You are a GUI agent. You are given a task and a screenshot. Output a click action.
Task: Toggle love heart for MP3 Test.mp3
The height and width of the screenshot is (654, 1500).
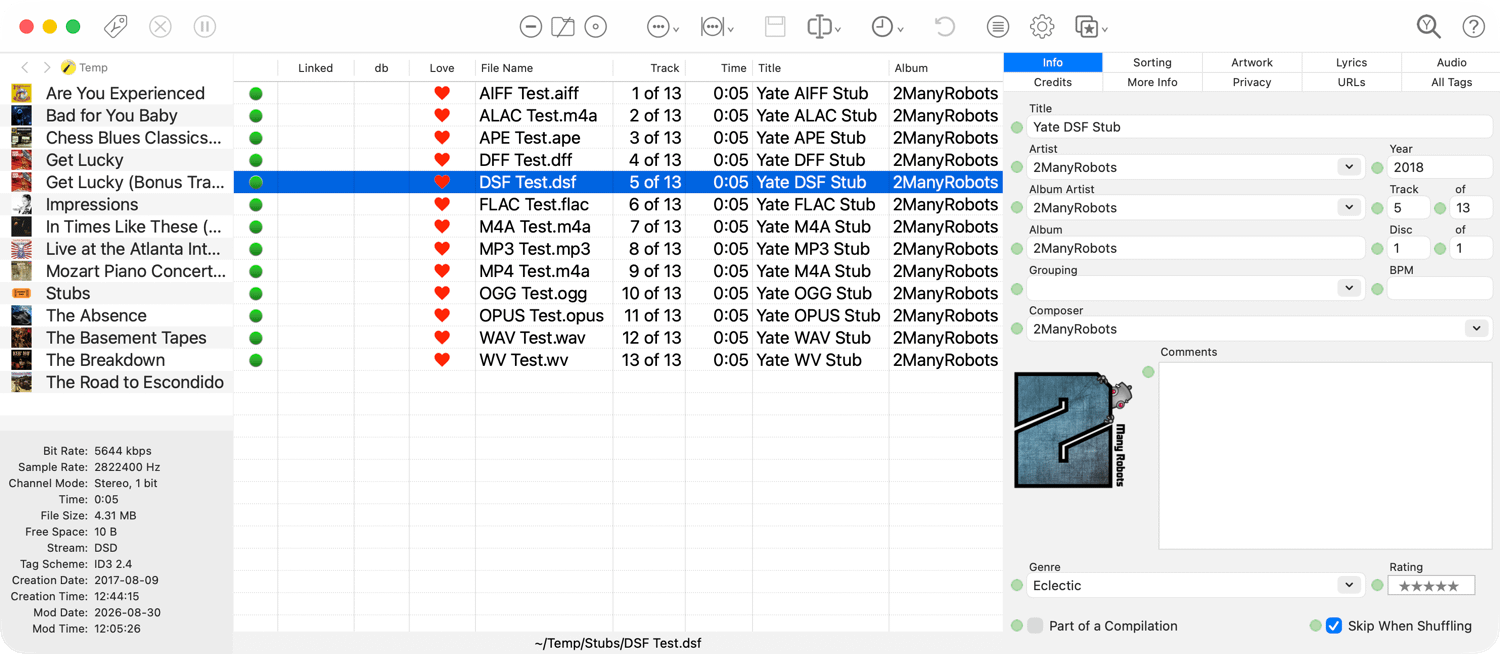(x=442, y=249)
